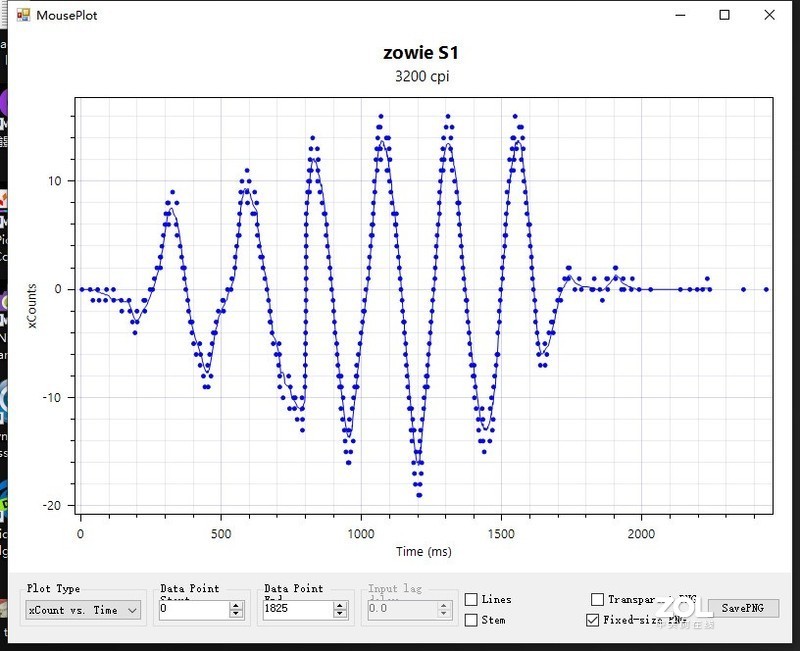This screenshot has width=800, height=651.
Task: Click the disabled Input lag field
Action: click(403, 609)
